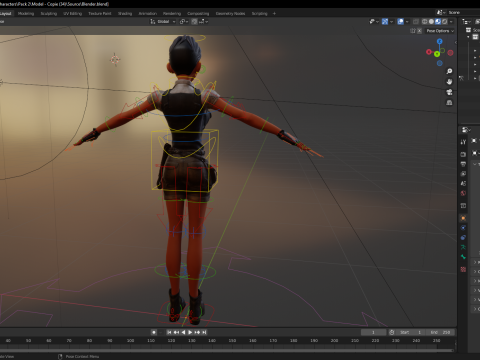
Task: Open properties editor type dropdown
Action: click(466, 130)
